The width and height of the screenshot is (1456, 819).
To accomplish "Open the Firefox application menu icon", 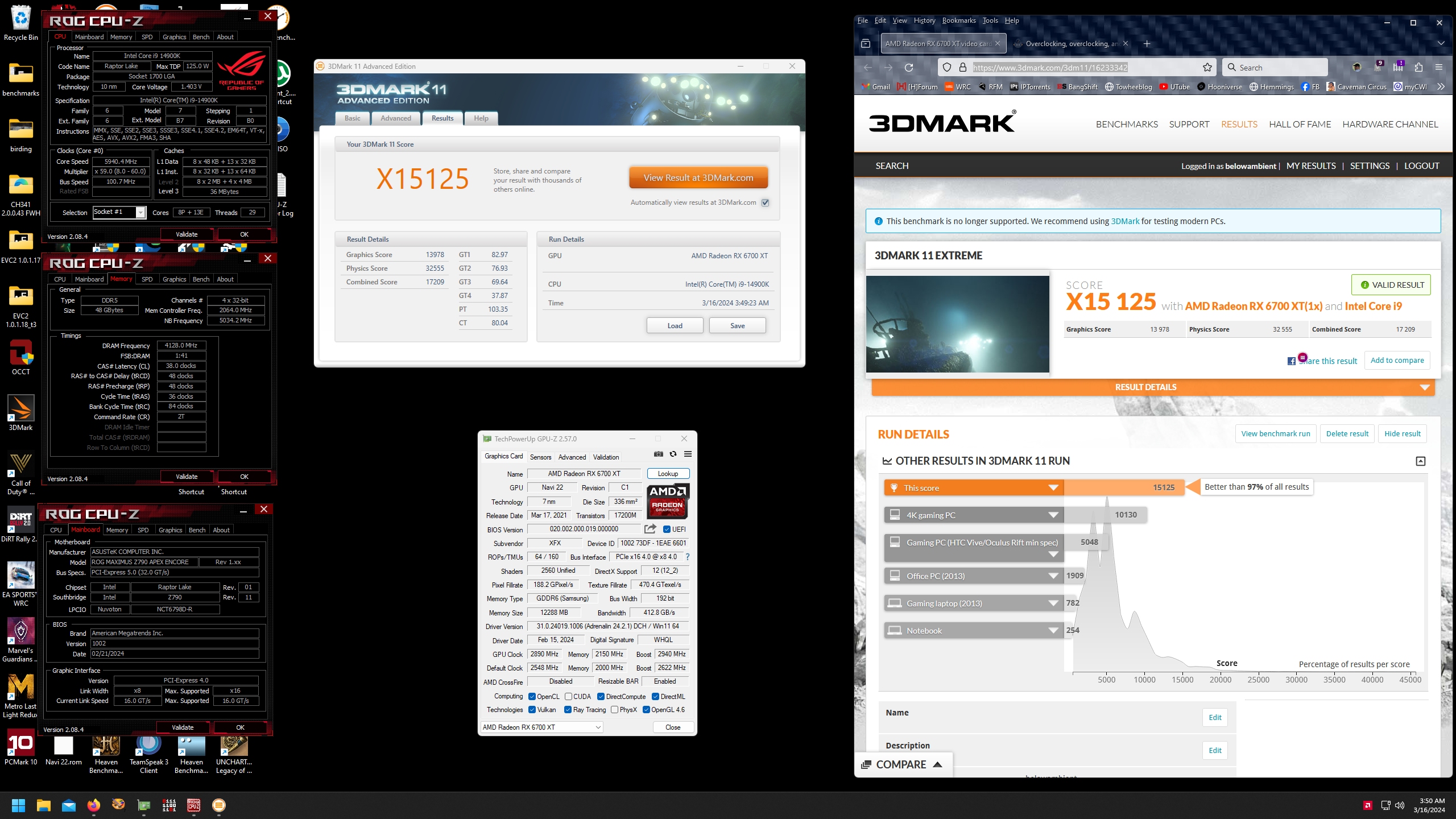I will tap(1439, 68).
